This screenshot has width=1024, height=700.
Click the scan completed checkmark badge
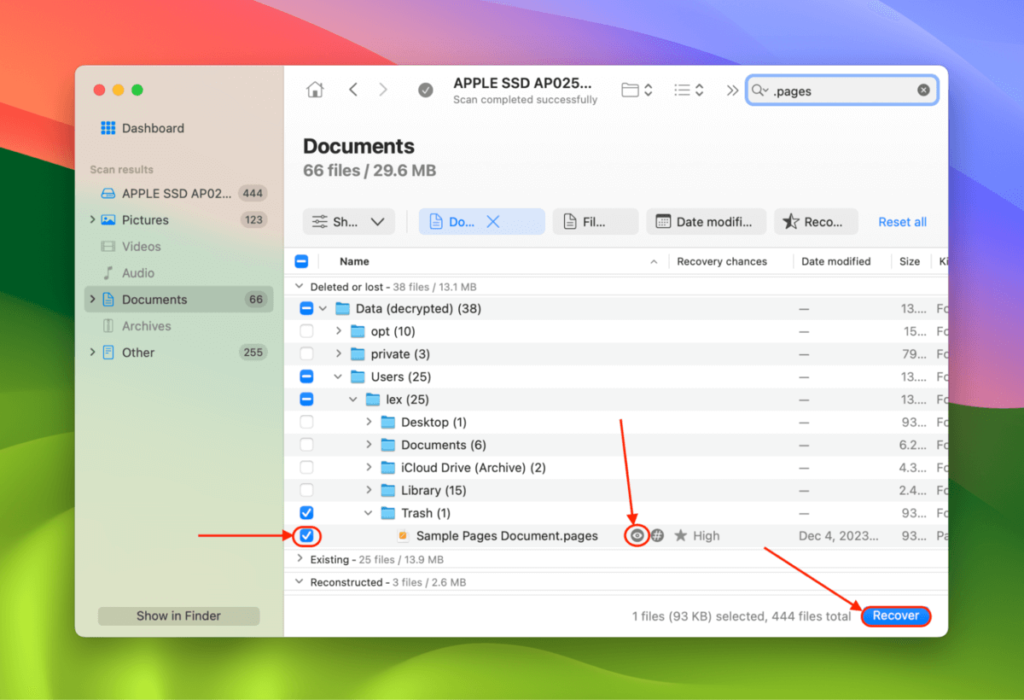tap(425, 90)
